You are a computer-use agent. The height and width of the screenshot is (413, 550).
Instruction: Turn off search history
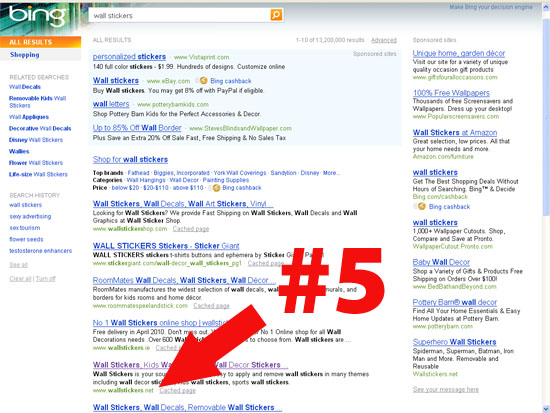(x=45, y=279)
